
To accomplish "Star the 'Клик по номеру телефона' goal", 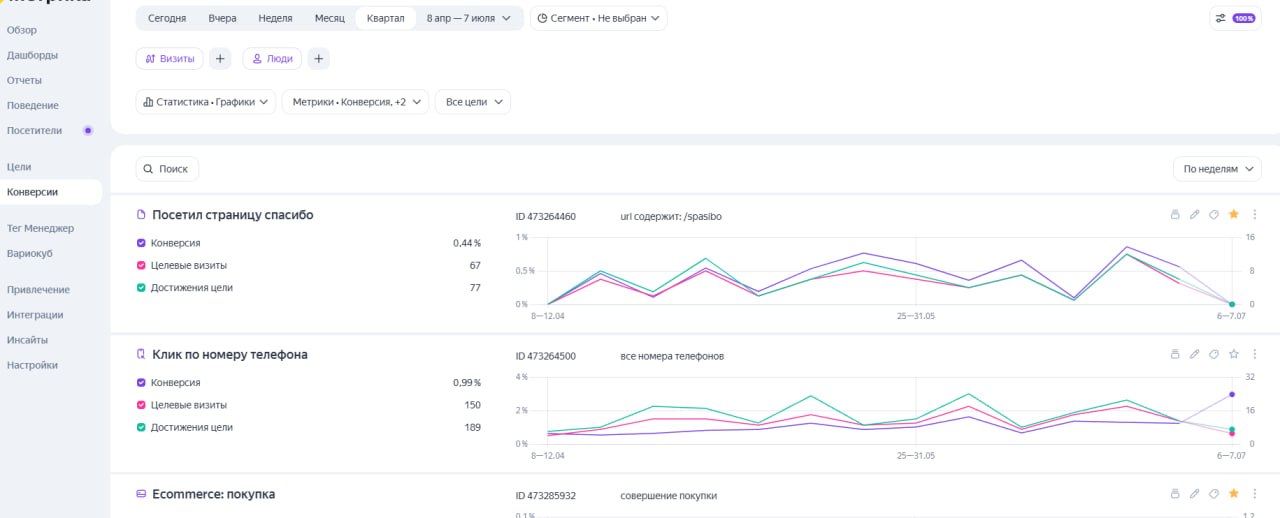I will 1234,354.
